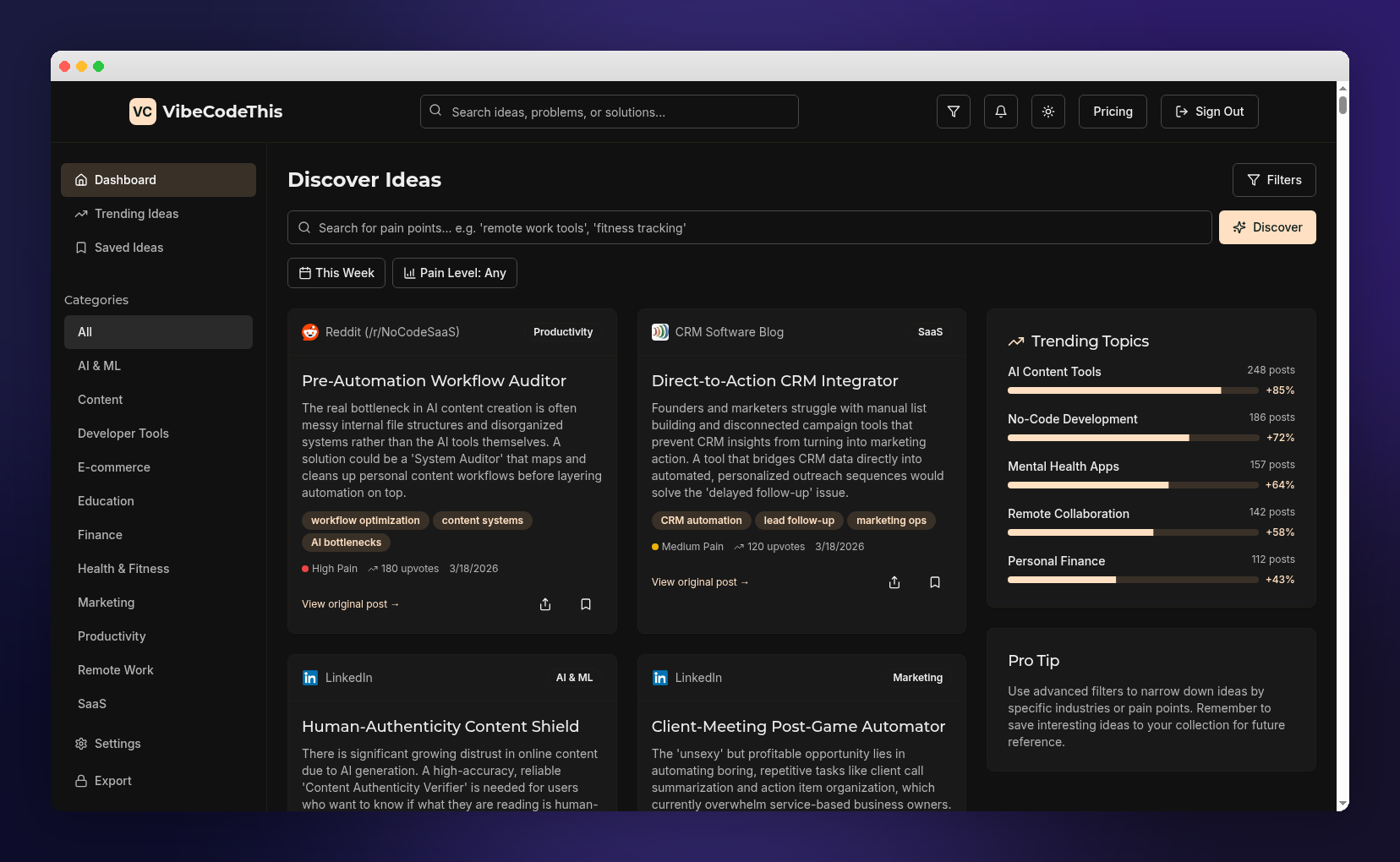The width and height of the screenshot is (1400, 862).
Task: Open the Filters panel button
Action: (1274, 180)
